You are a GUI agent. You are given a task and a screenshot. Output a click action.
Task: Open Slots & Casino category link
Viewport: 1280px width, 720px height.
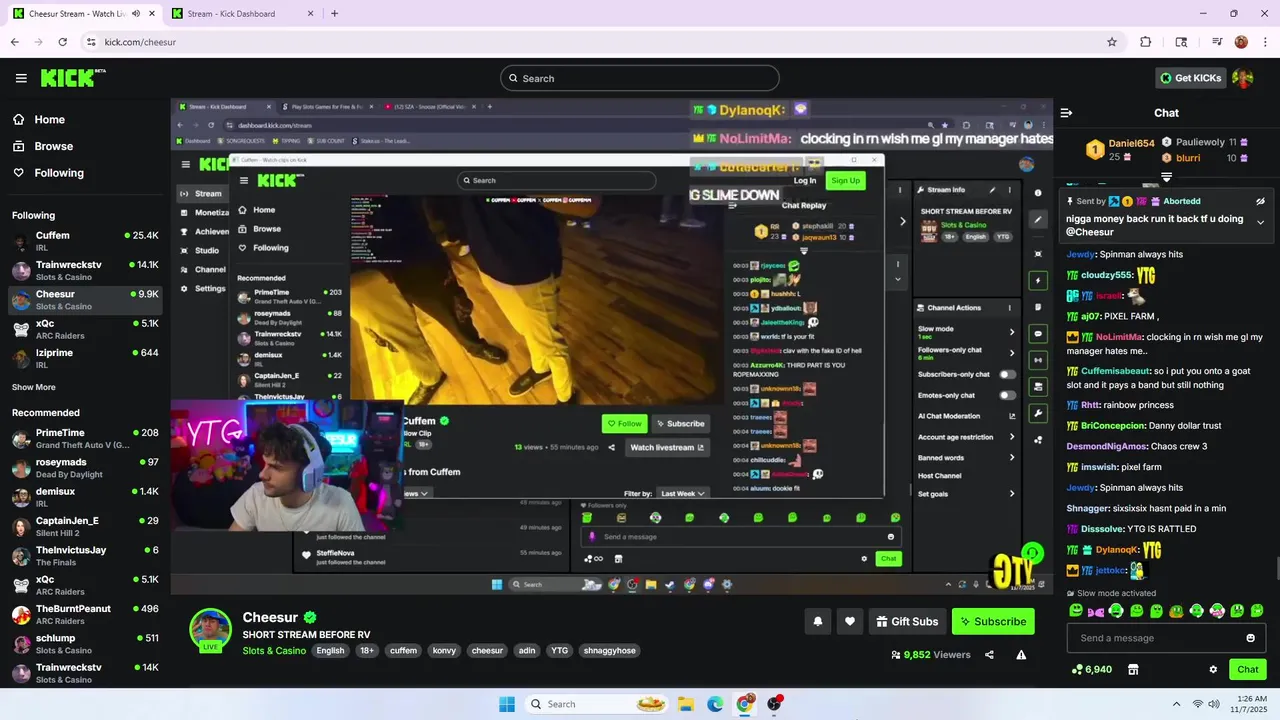[274, 650]
